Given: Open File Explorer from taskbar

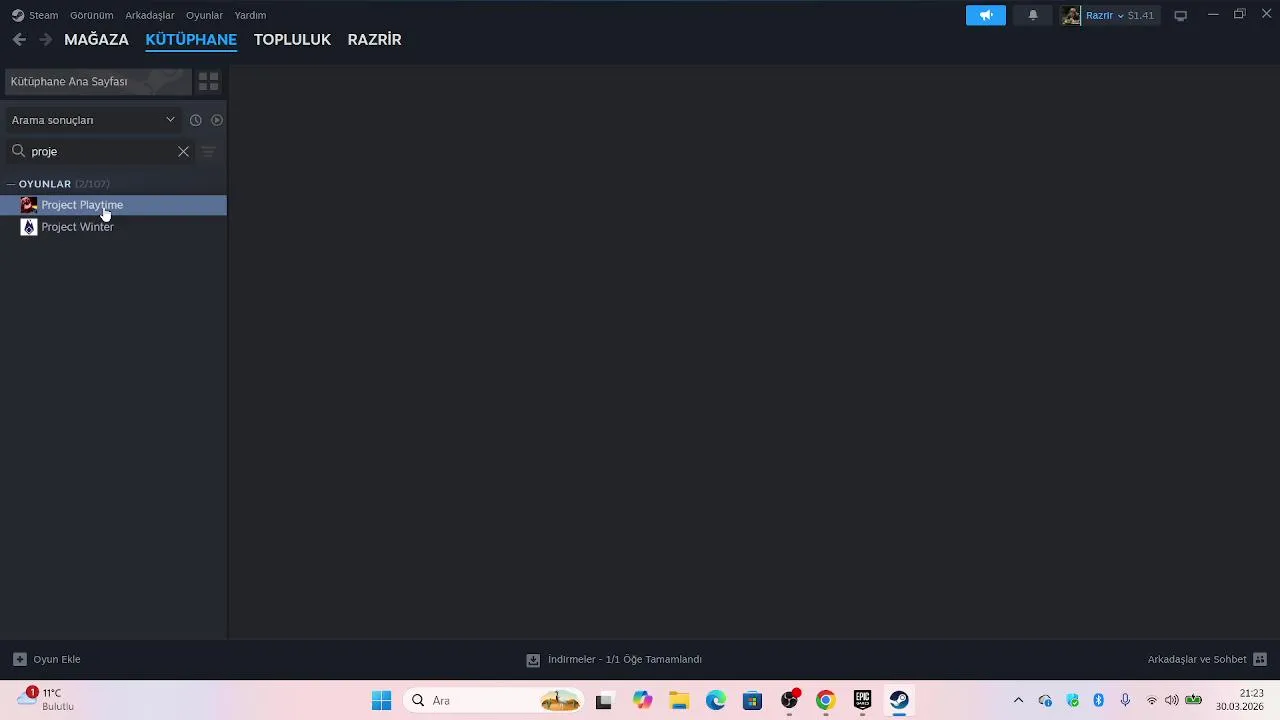Looking at the screenshot, I should (x=679, y=701).
